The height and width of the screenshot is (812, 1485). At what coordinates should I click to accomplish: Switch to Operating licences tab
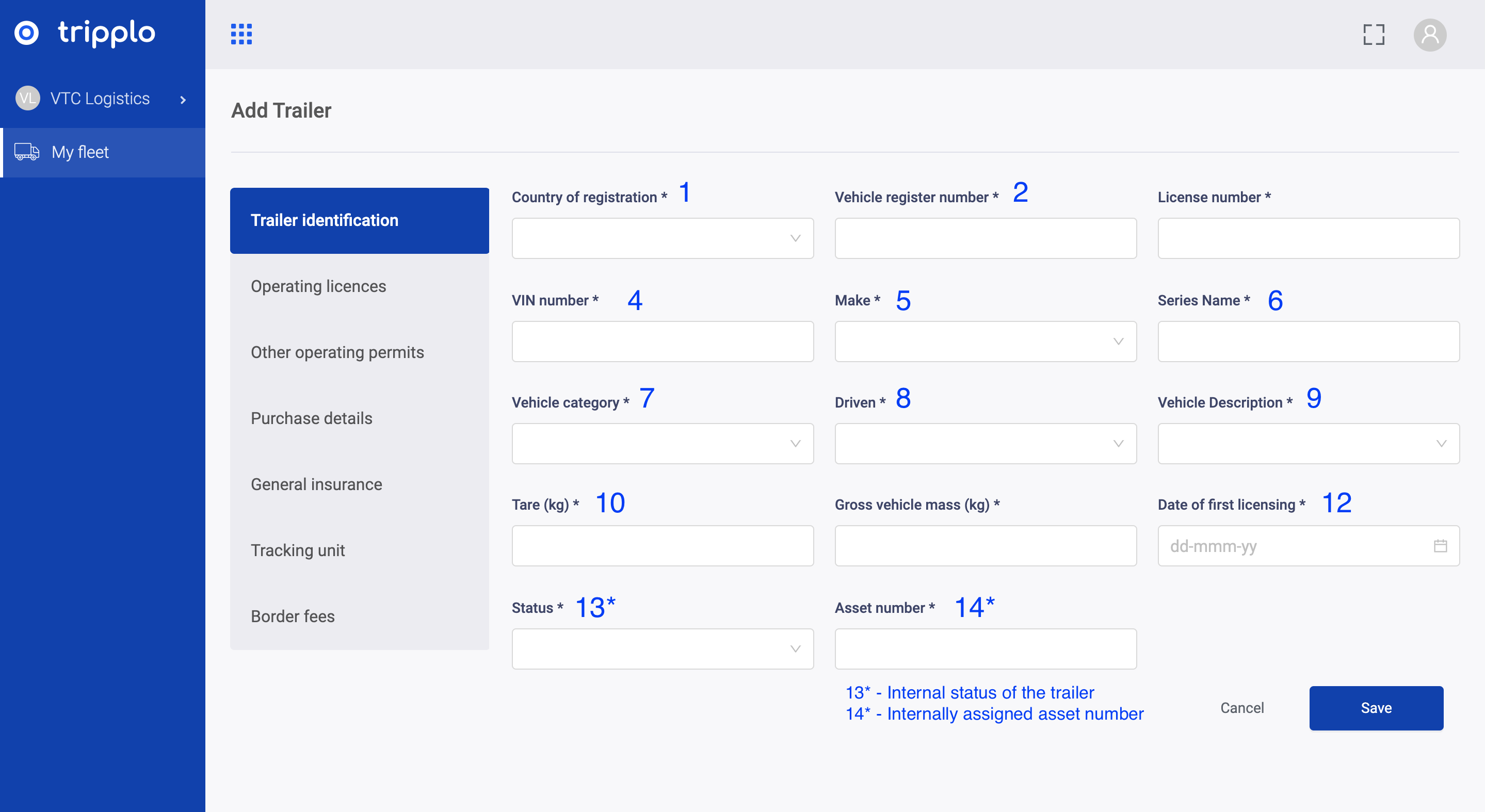click(318, 286)
